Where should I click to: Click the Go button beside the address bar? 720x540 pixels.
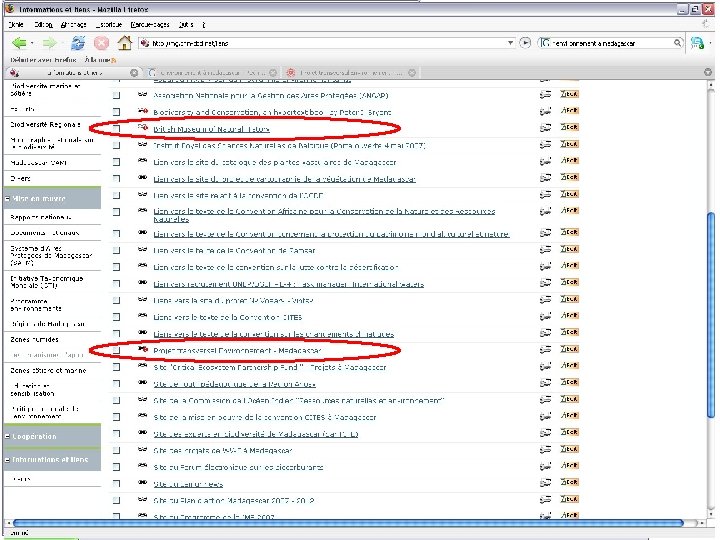coord(525,43)
